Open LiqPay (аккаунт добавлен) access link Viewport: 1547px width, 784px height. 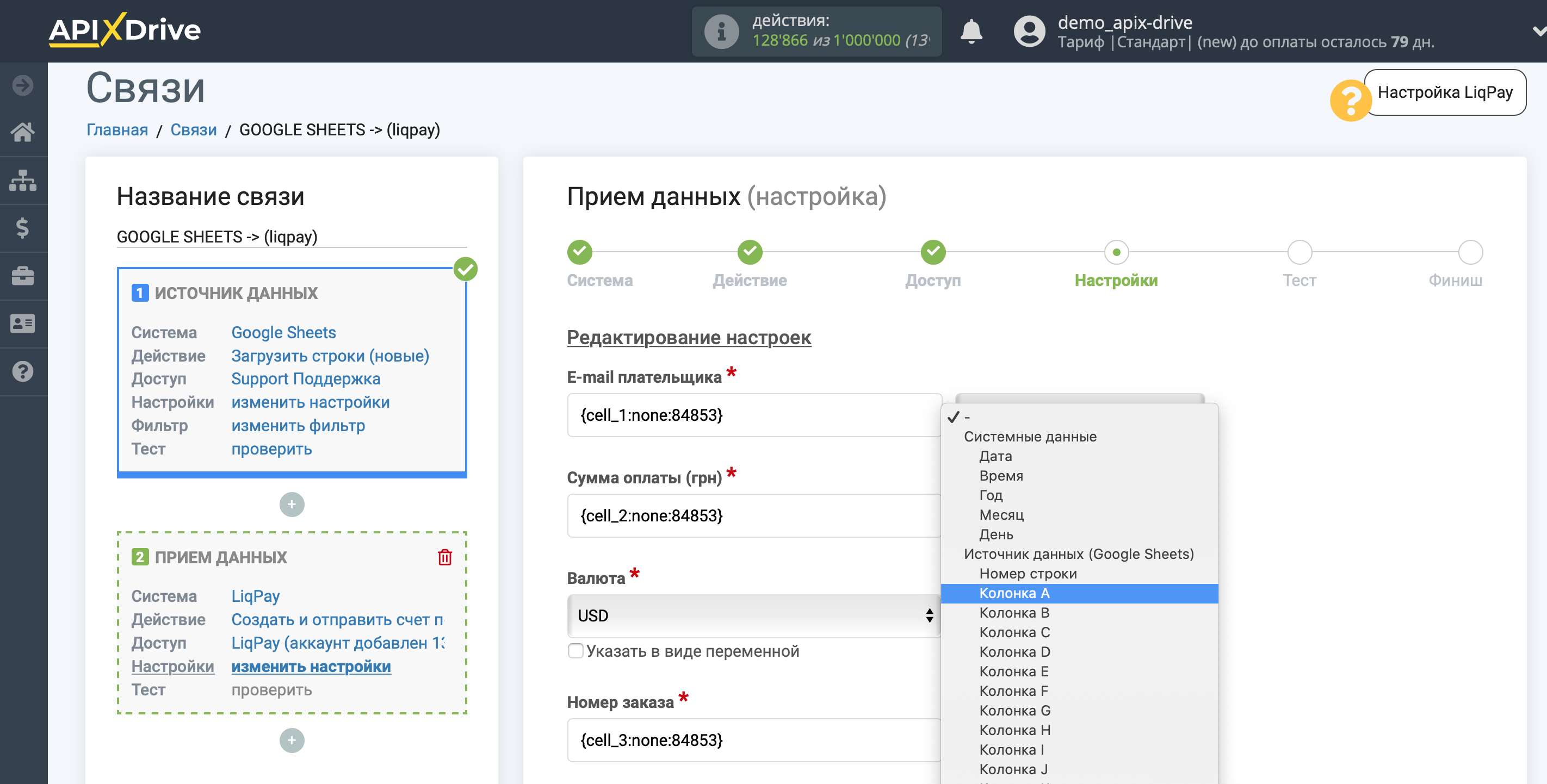(337, 643)
